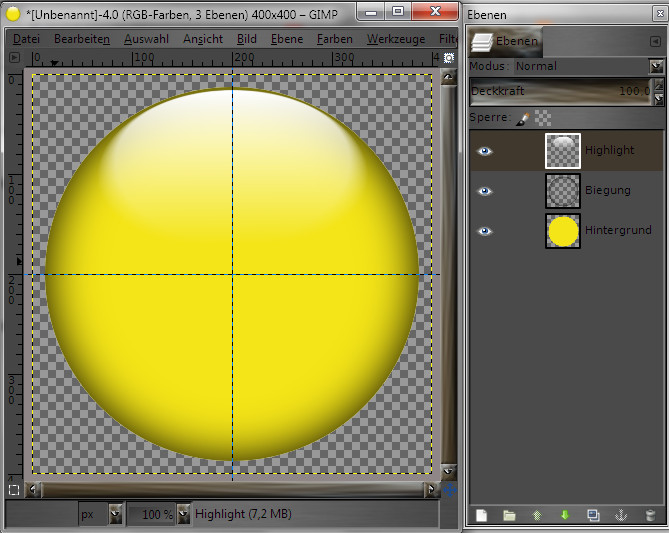Anchor the floating layer
The height and width of the screenshot is (533, 669).
pyautogui.click(x=621, y=515)
